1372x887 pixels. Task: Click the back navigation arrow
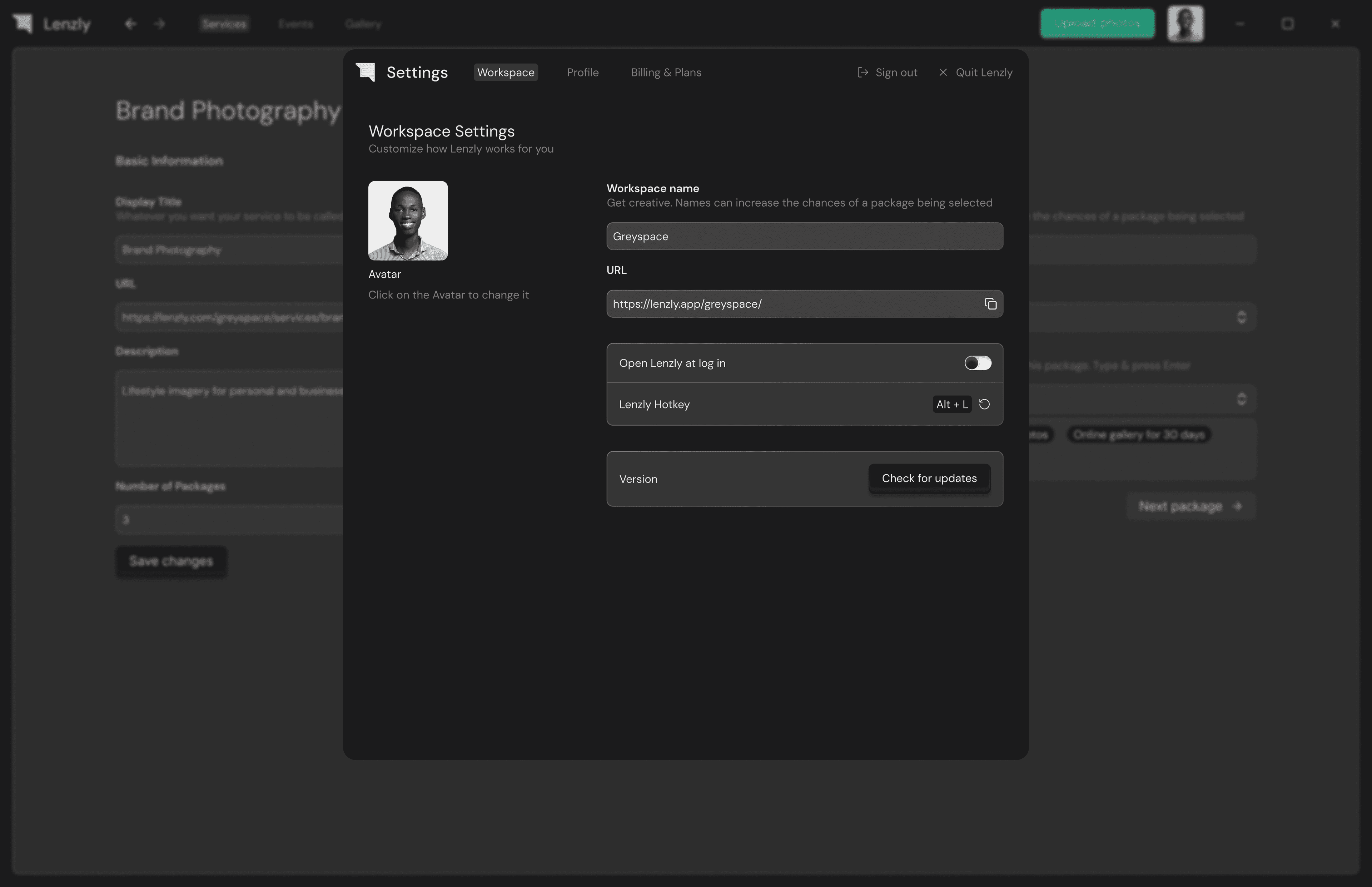130,24
